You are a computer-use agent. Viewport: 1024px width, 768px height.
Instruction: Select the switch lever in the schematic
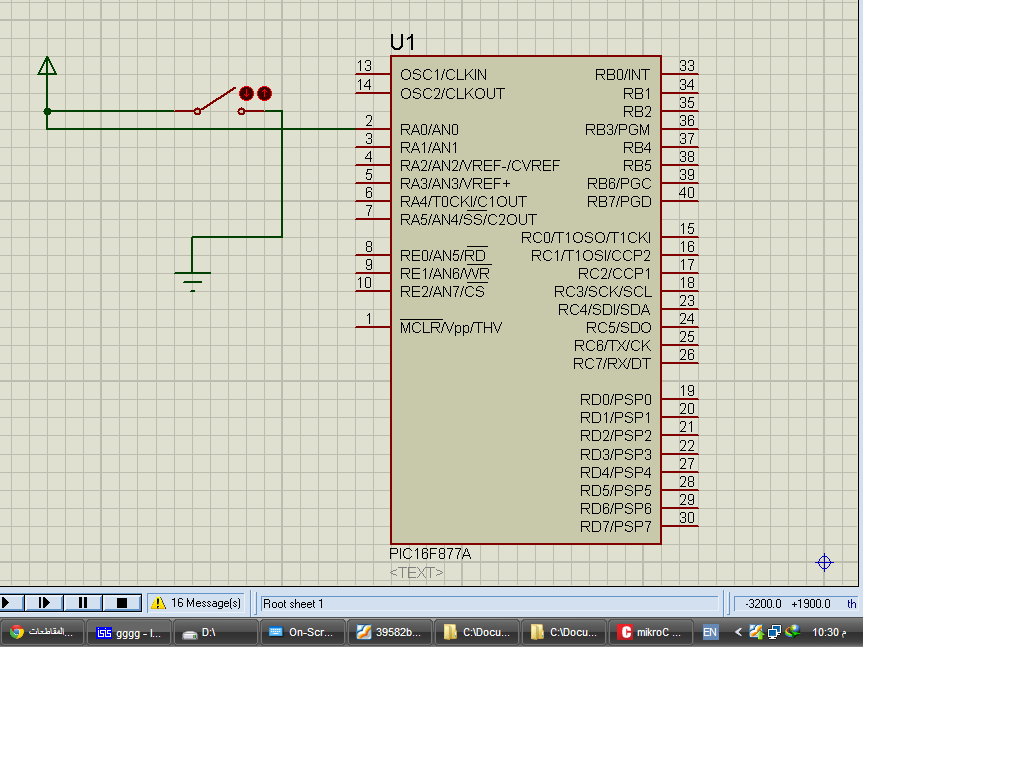pos(216,100)
